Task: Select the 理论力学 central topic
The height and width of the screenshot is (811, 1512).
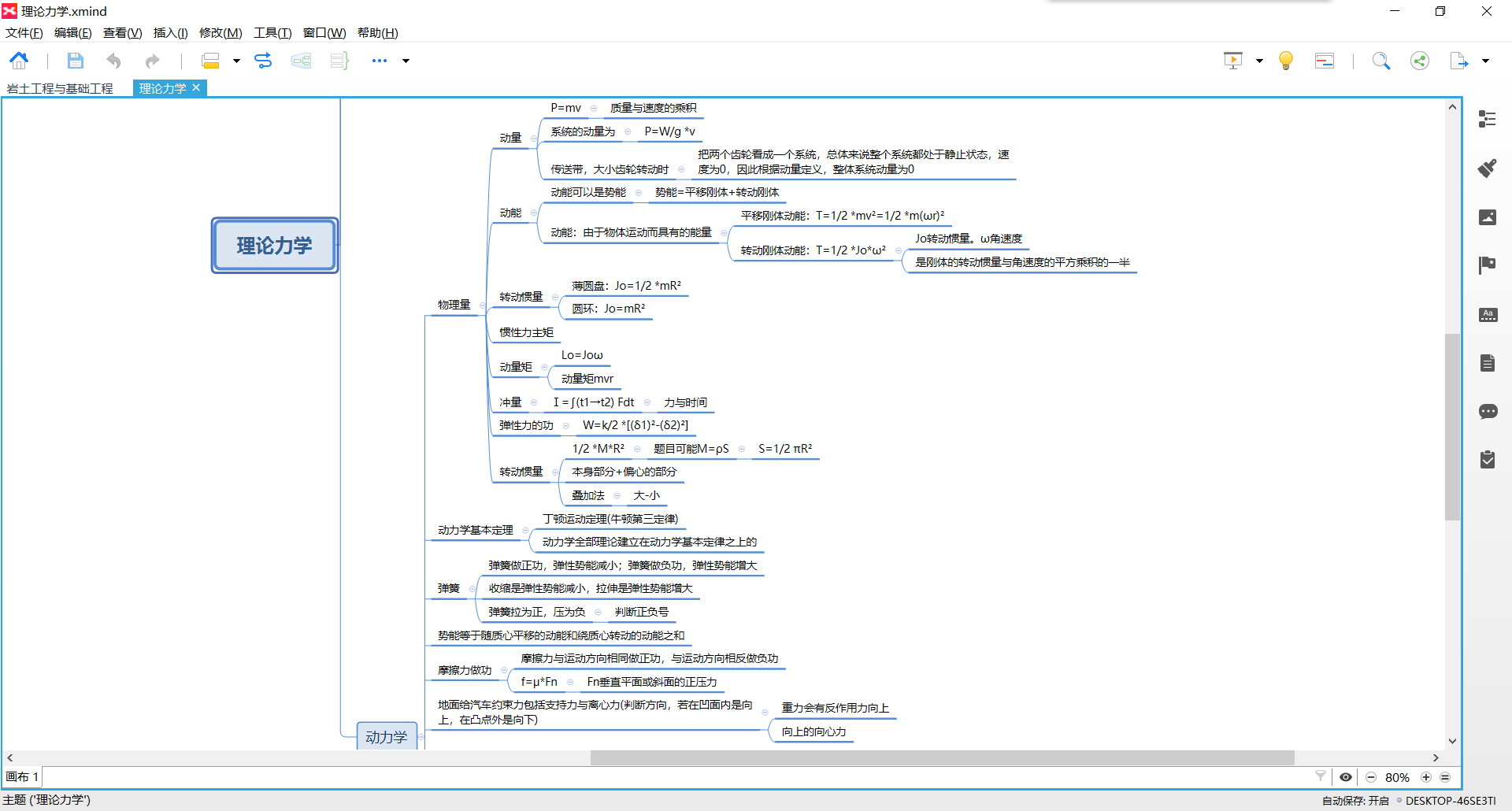Action: click(x=274, y=246)
